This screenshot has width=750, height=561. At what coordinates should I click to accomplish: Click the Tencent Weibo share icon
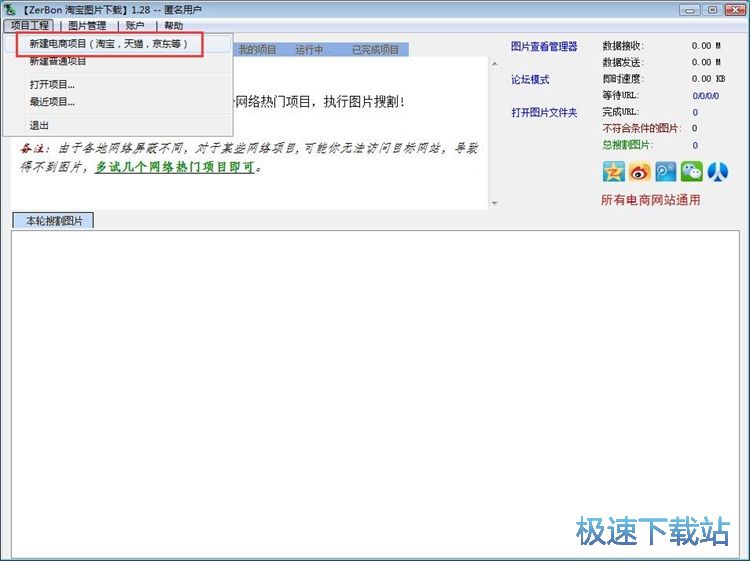pos(666,172)
